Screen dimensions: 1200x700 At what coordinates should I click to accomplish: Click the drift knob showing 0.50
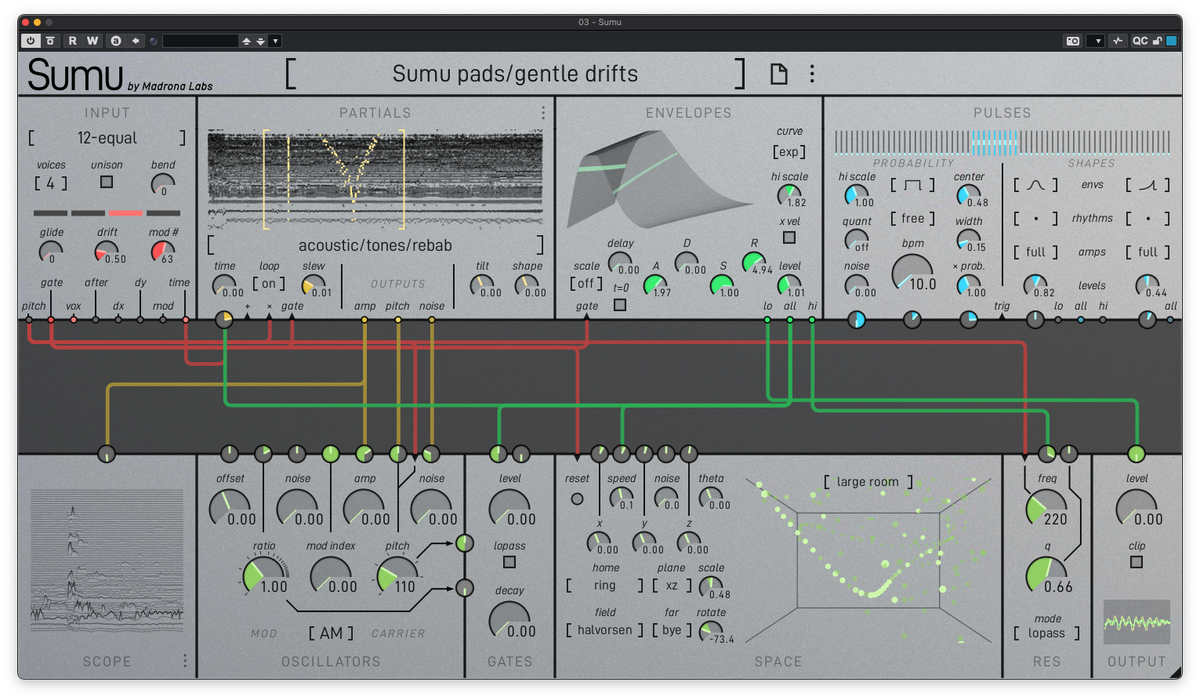[107, 252]
